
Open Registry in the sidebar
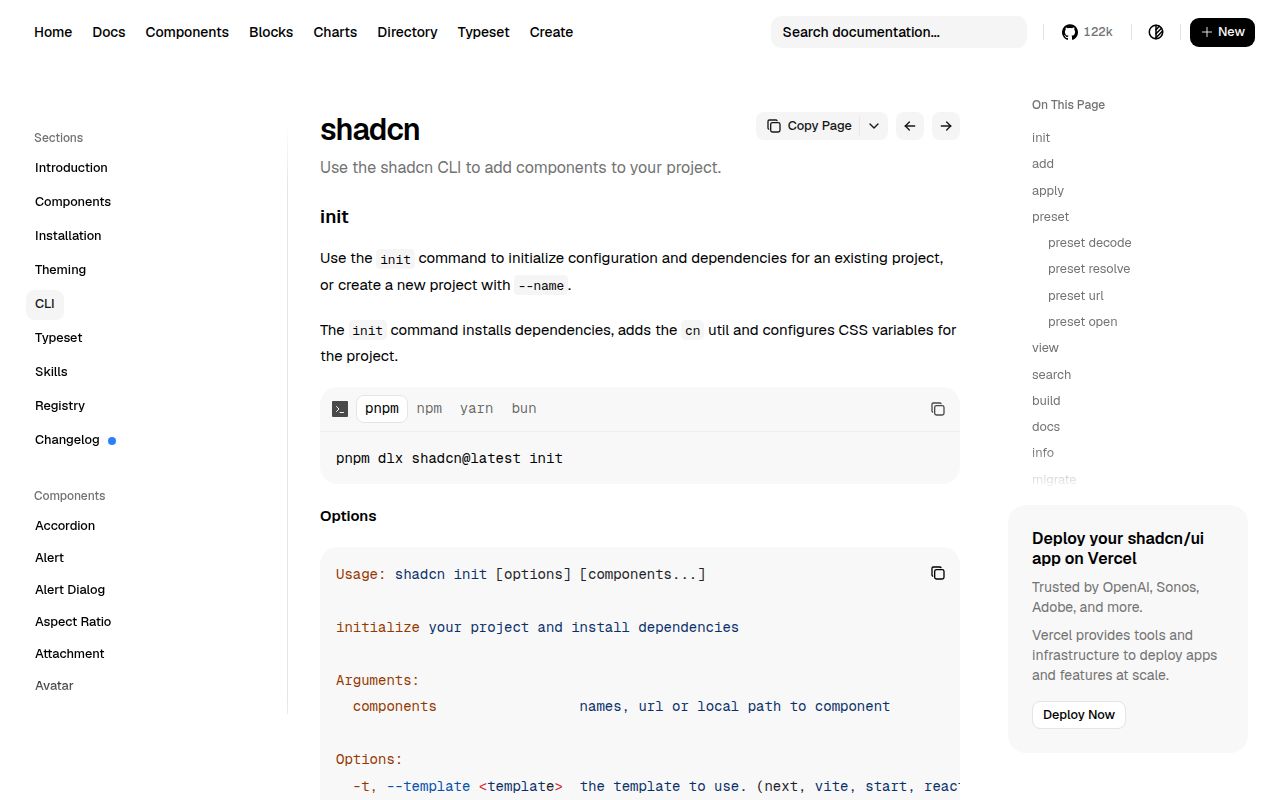pyautogui.click(x=60, y=406)
